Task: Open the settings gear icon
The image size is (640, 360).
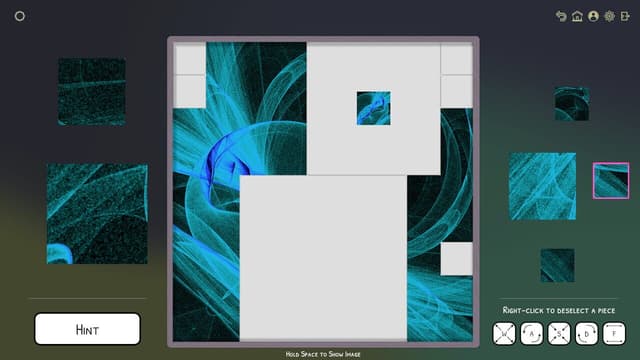Action: tap(609, 16)
